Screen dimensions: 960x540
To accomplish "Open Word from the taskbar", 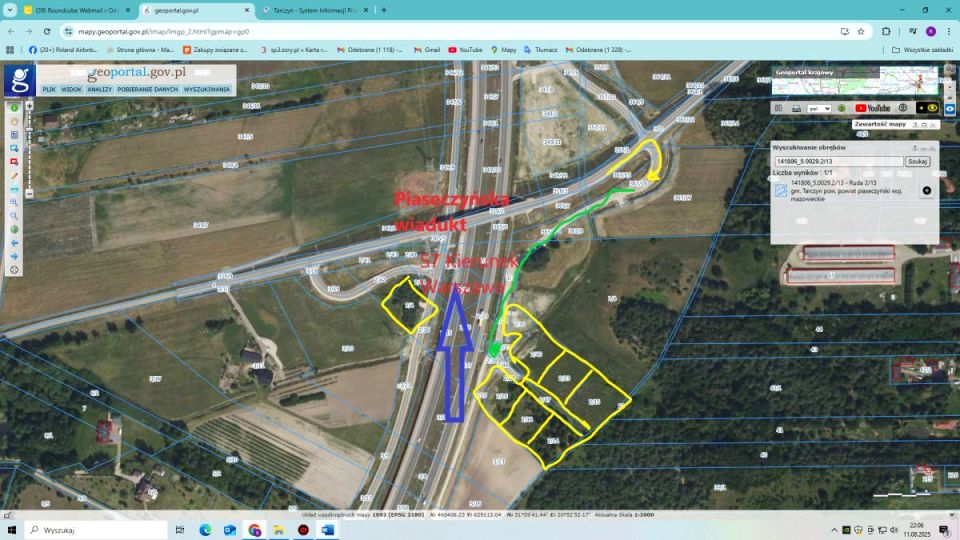I will click(x=328, y=530).
